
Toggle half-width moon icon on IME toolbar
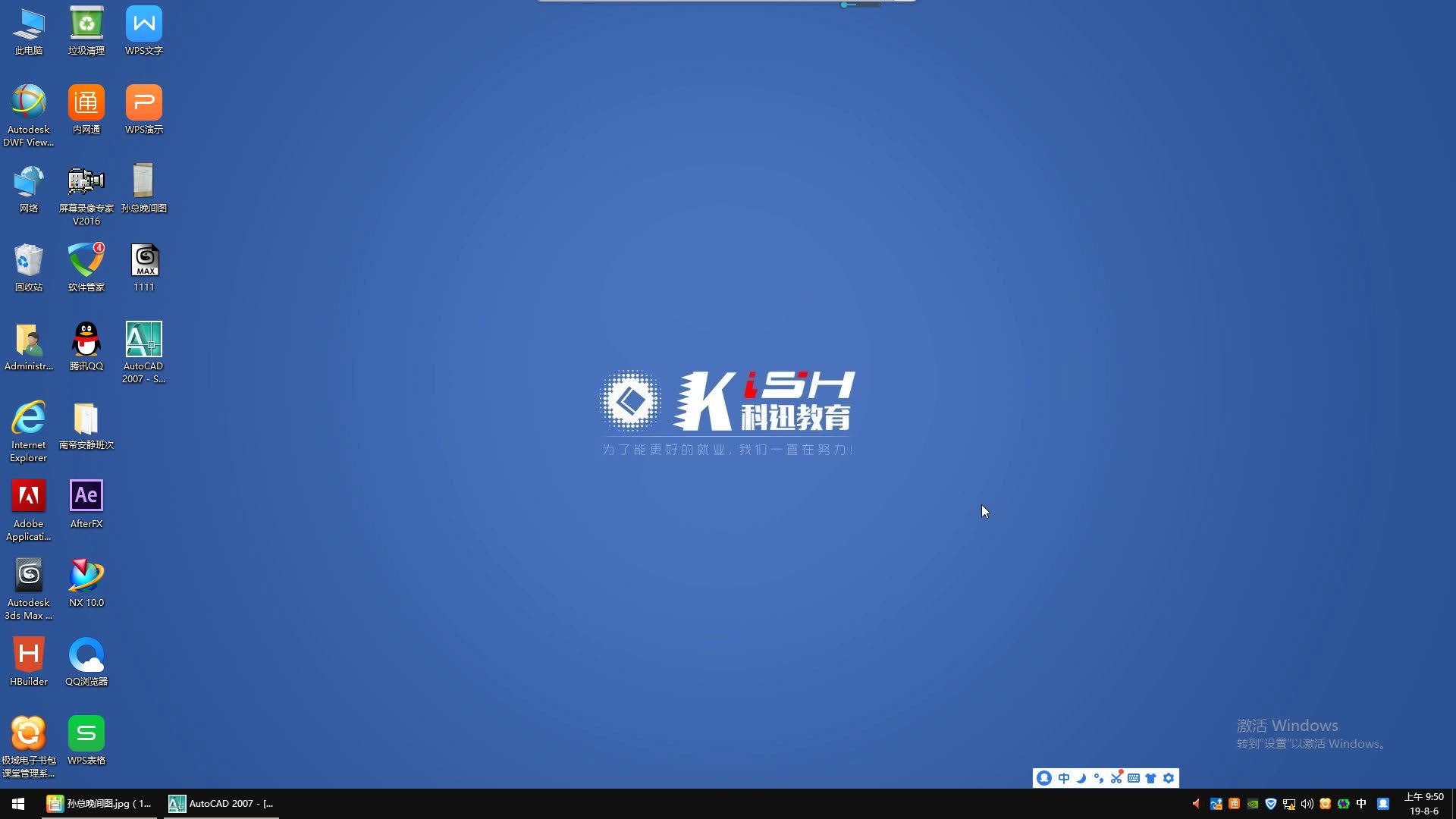(1081, 778)
